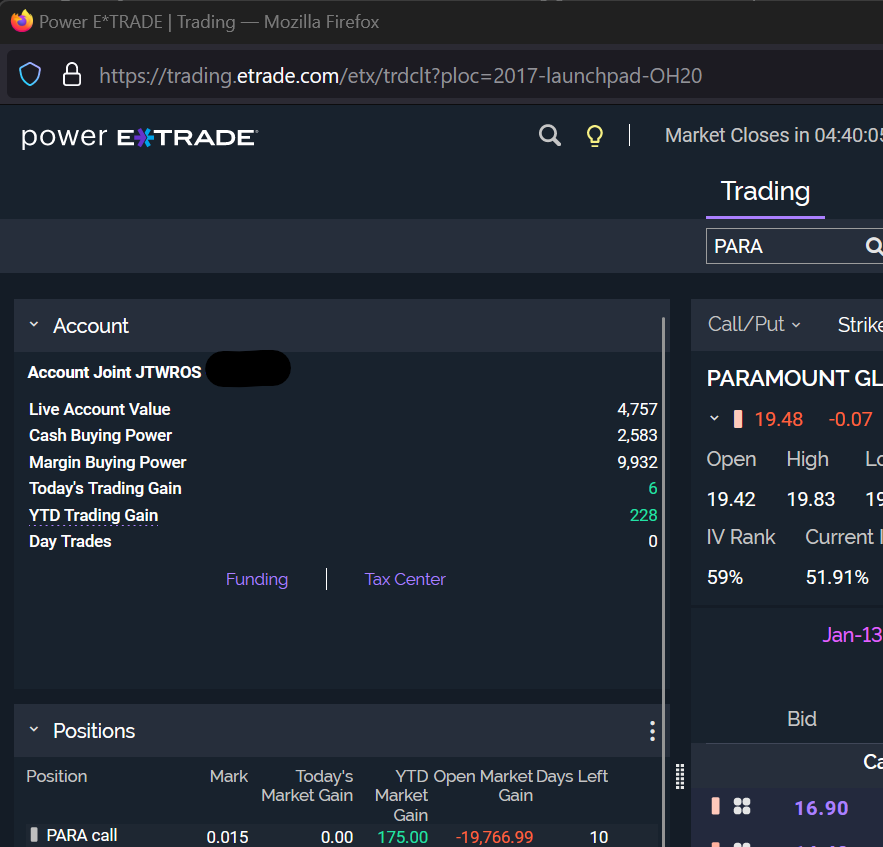Screen dimensions: 883x847
Task: Click the search icon in PARA symbol box
Action: tap(873, 246)
